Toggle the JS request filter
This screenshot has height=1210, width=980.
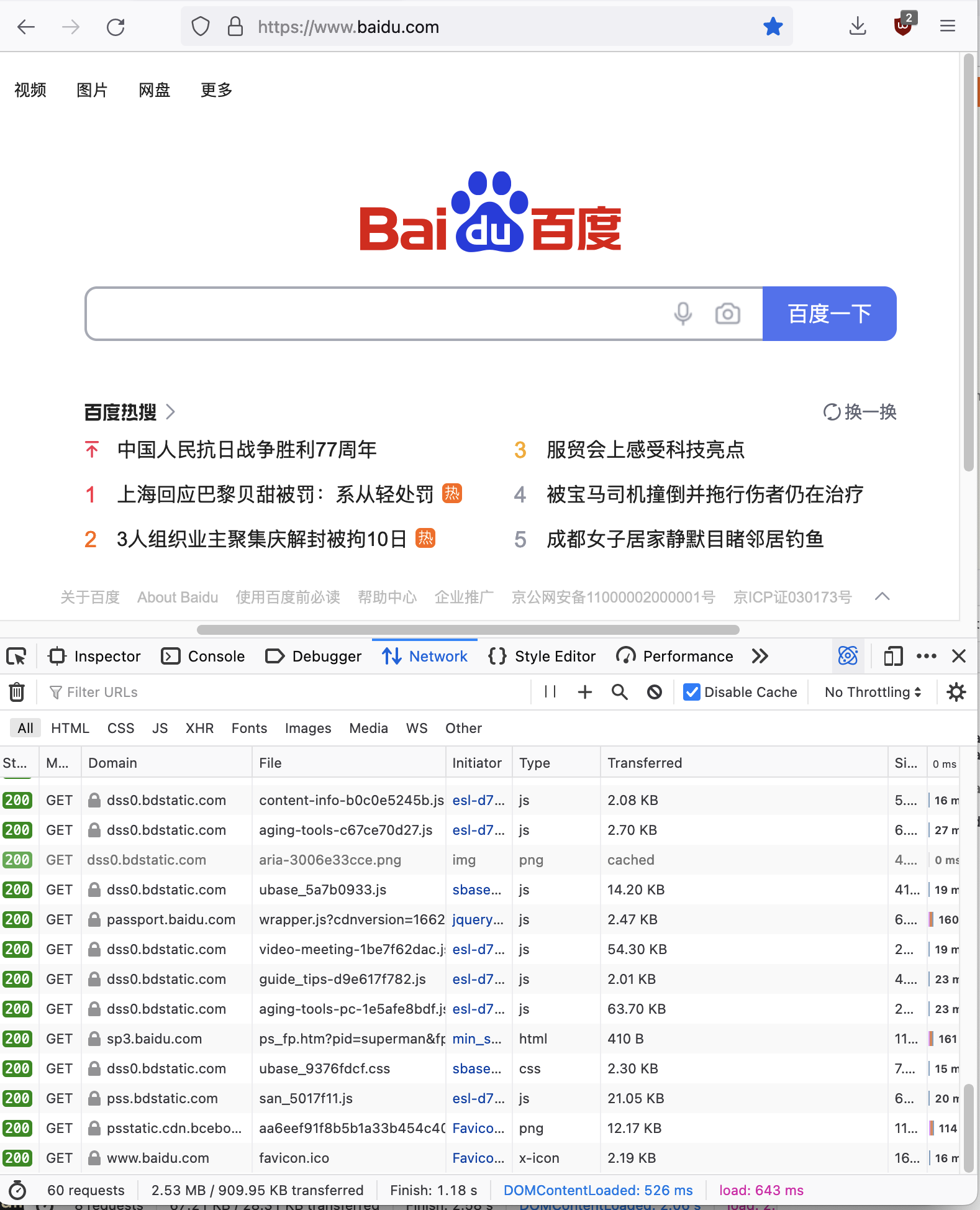click(160, 728)
